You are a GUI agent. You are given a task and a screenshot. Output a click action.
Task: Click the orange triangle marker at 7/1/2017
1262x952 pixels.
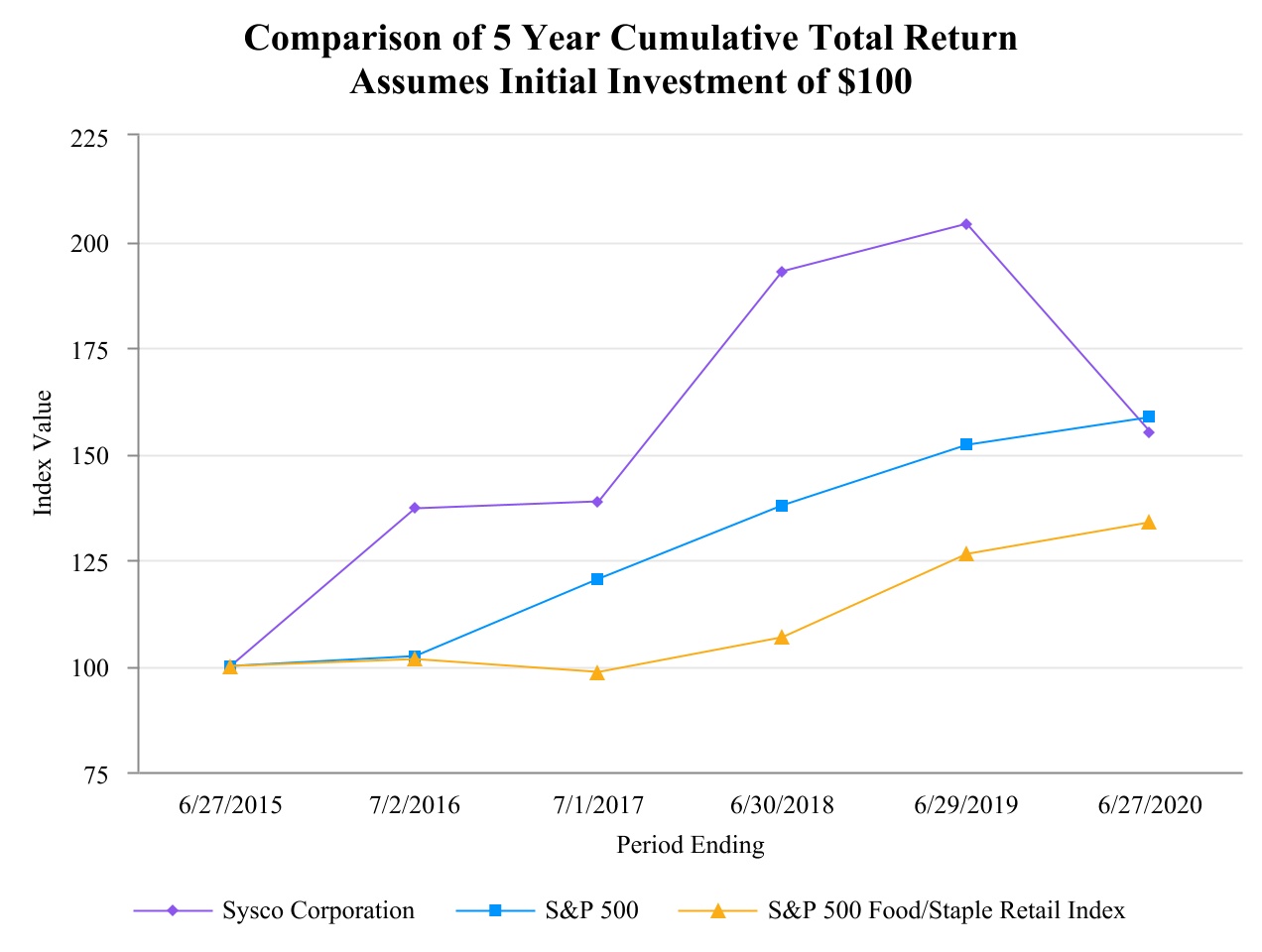(x=597, y=672)
